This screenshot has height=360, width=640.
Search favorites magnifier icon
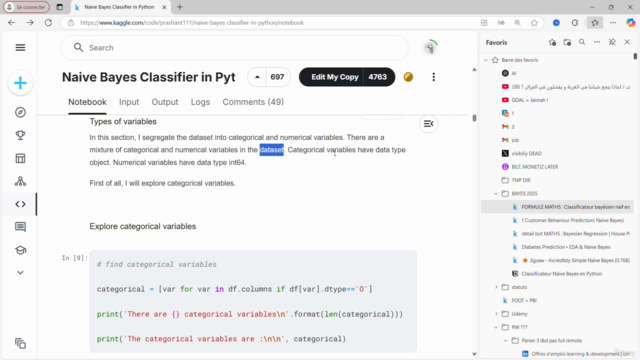(x=582, y=42)
